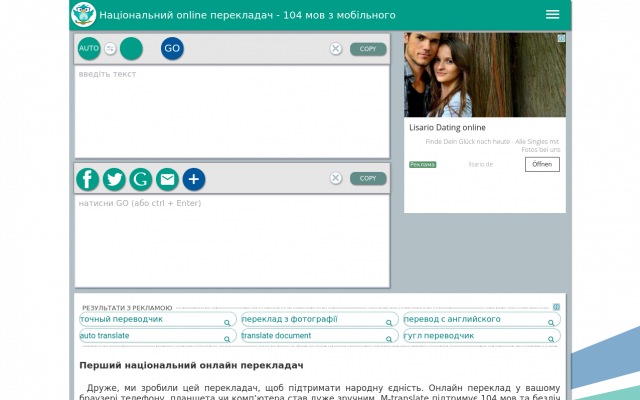Copy translated text using bottom COPY
The height and width of the screenshot is (400, 640).
coord(368,178)
